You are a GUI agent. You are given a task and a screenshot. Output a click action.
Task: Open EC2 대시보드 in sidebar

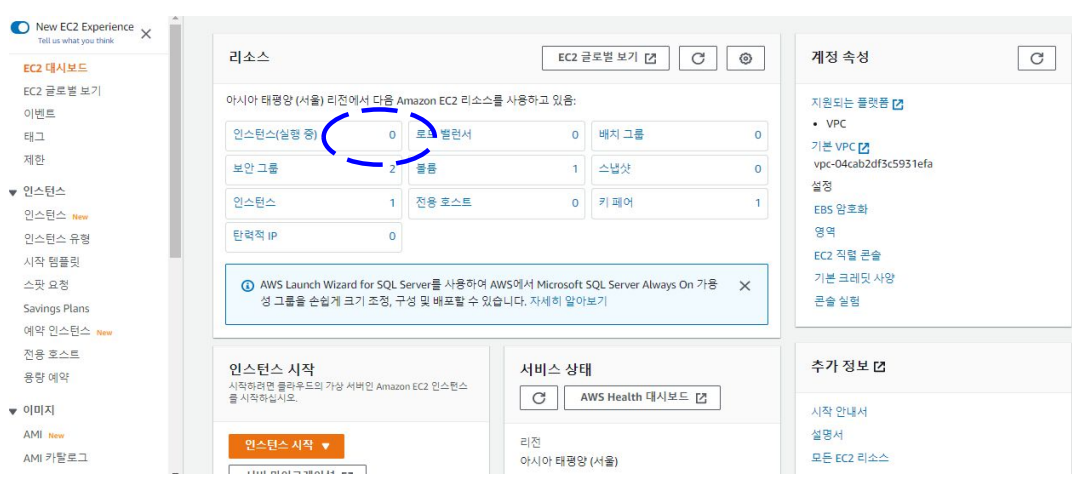coord(55,68)
